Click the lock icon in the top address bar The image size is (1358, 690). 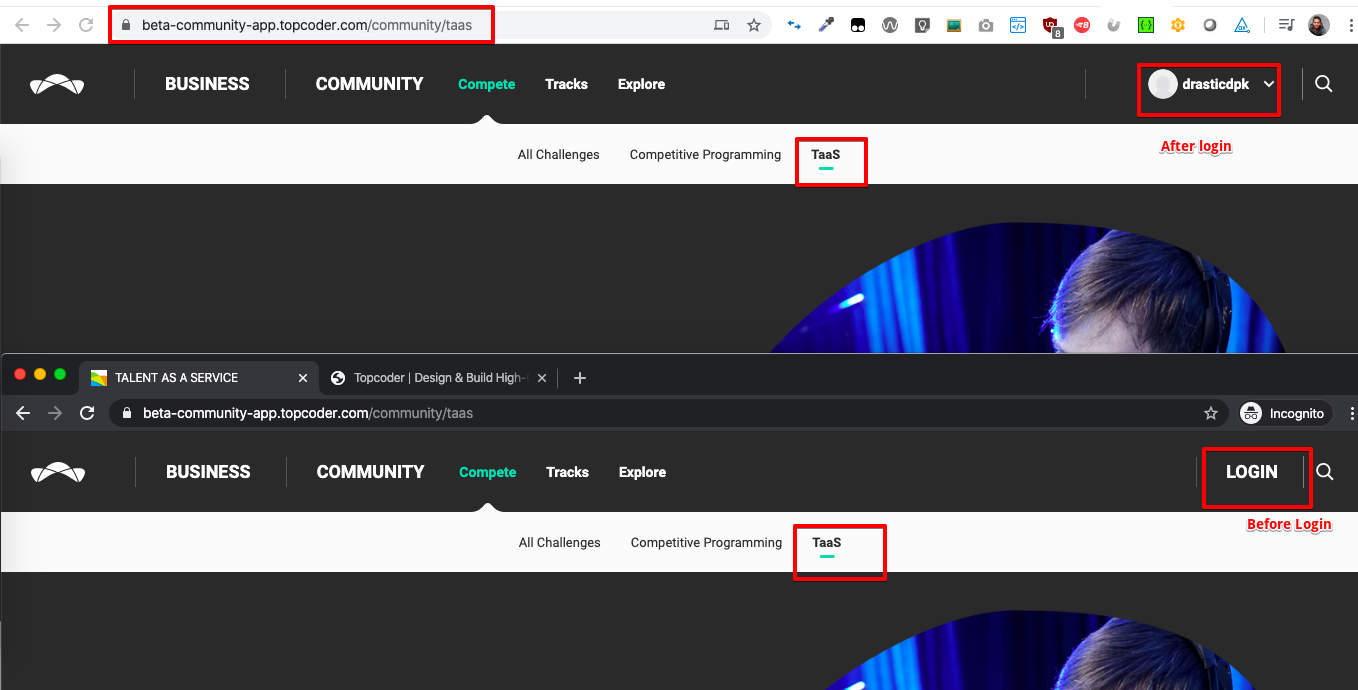coord(125,25)
